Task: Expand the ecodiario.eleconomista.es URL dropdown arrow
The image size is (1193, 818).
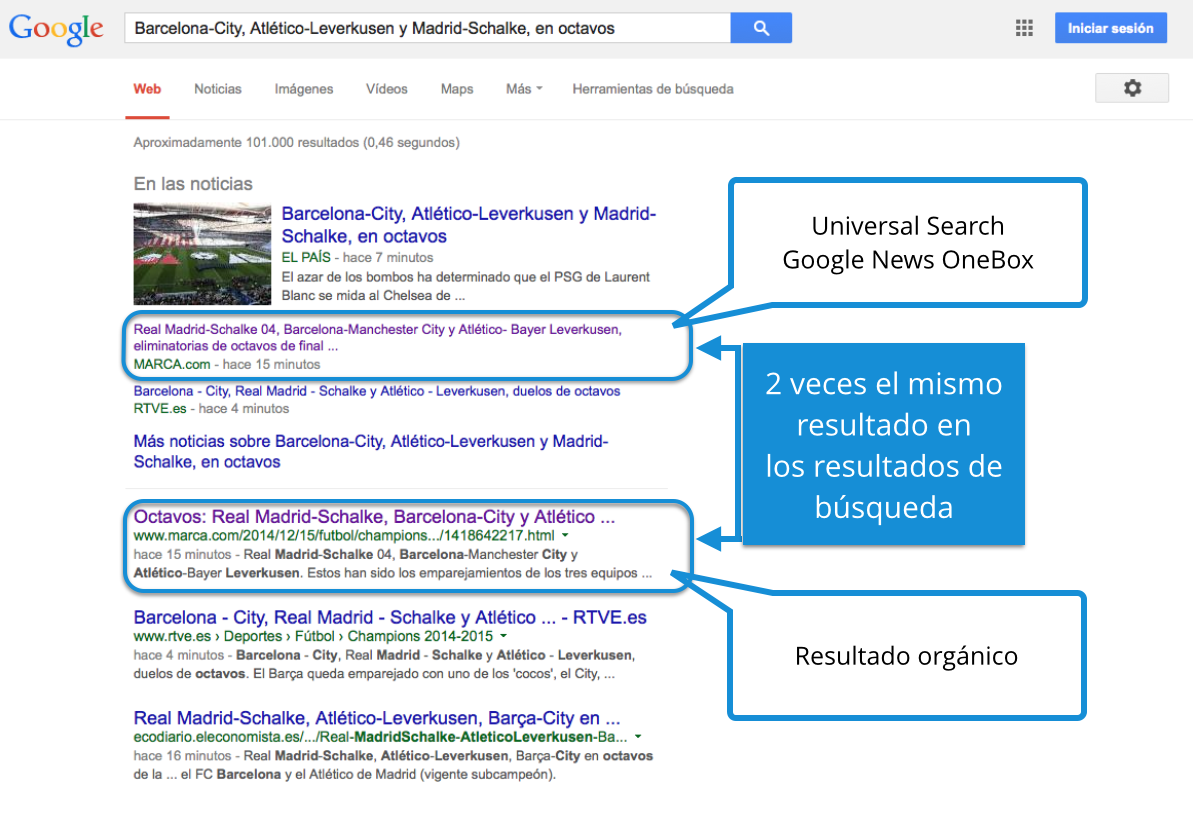Action: pyautogui.click(x=638, y=737)
